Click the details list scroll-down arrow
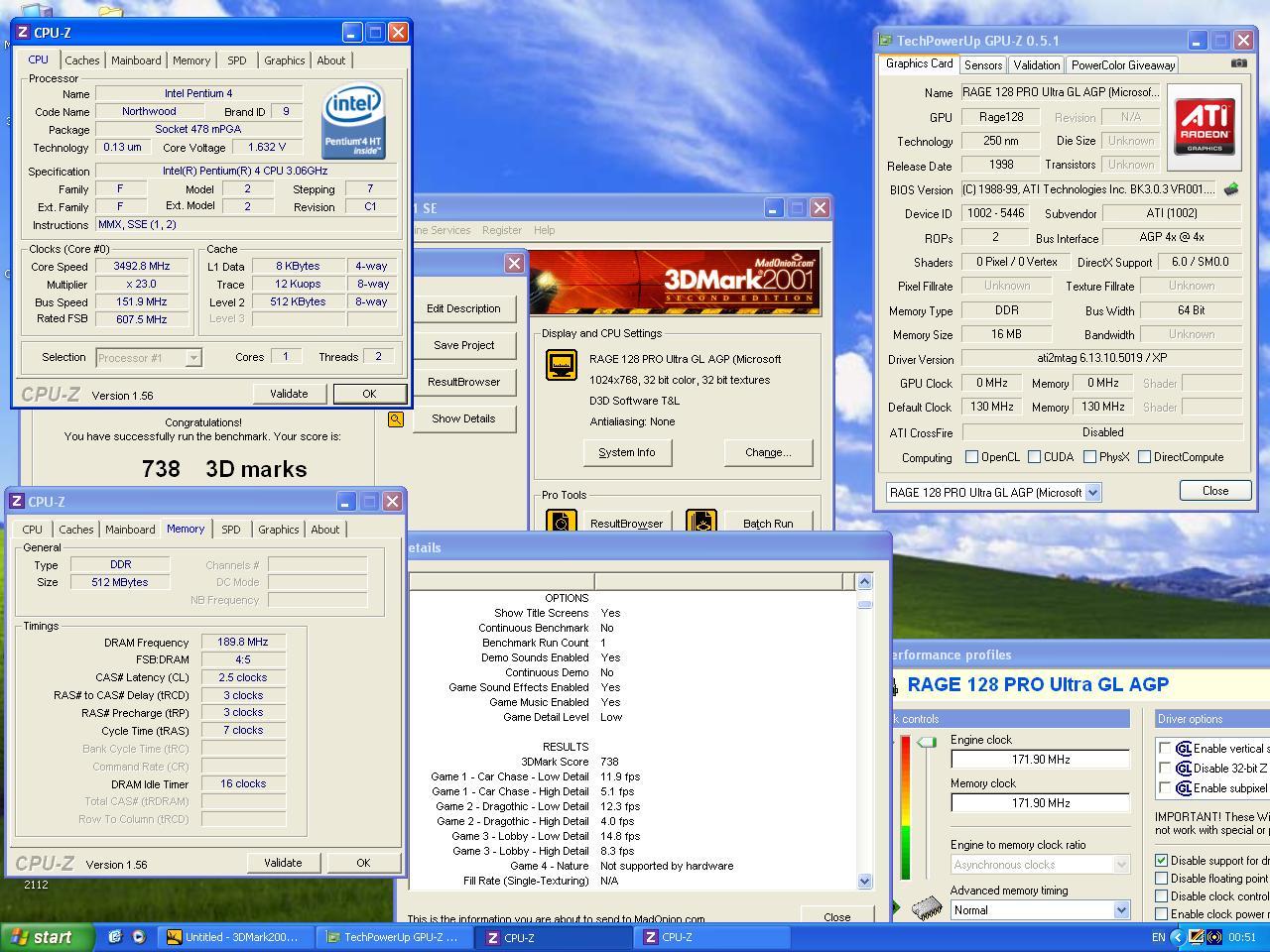The image size is (1270, 952). [864, 881]
